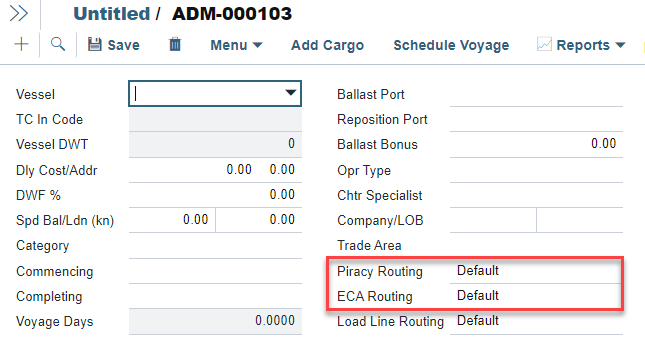This screenshot has height=364, width=645.
Task: Expand the sidebar with double chevron icon
Action: (19, 13)
